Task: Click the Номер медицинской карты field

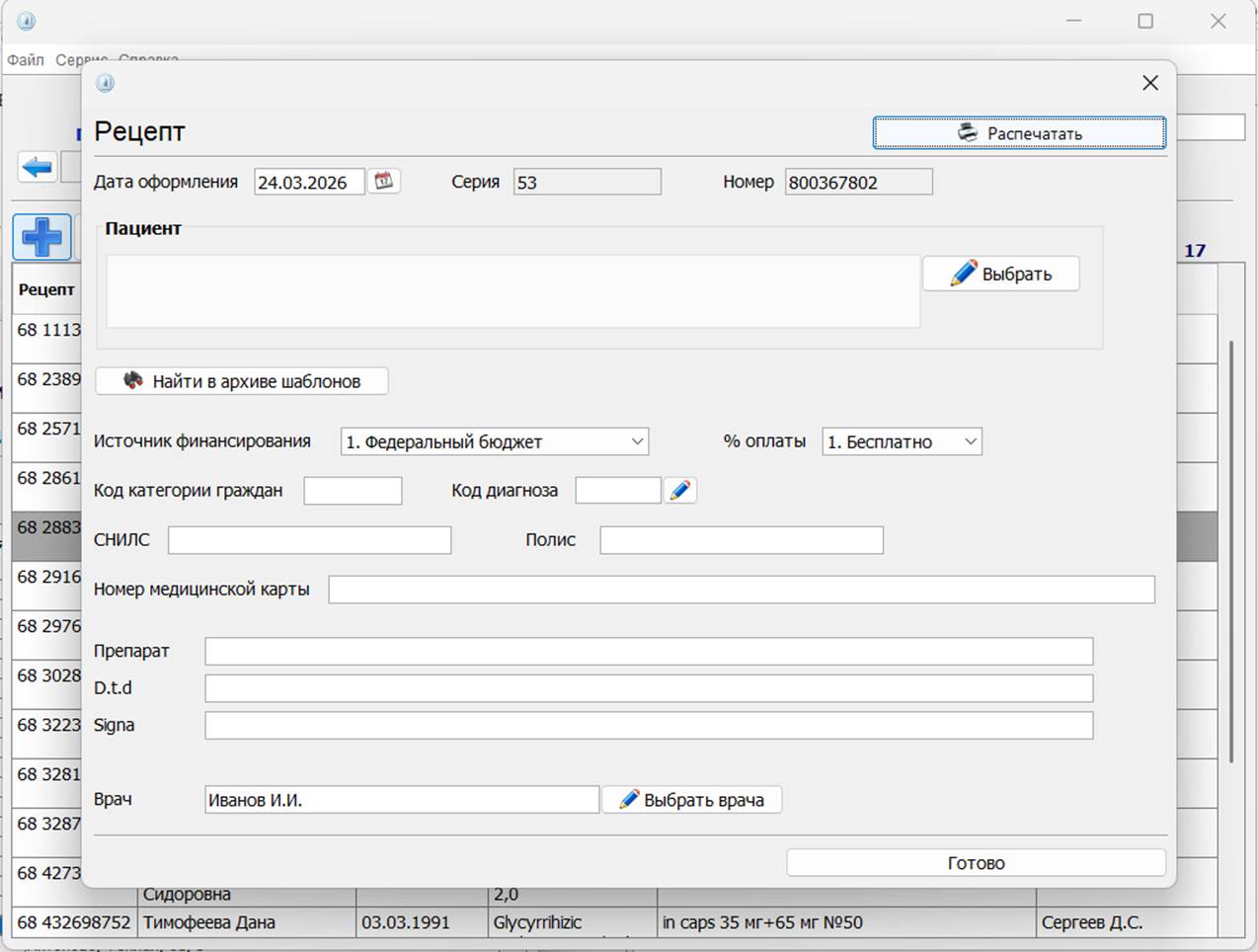Action: [741, 590]
